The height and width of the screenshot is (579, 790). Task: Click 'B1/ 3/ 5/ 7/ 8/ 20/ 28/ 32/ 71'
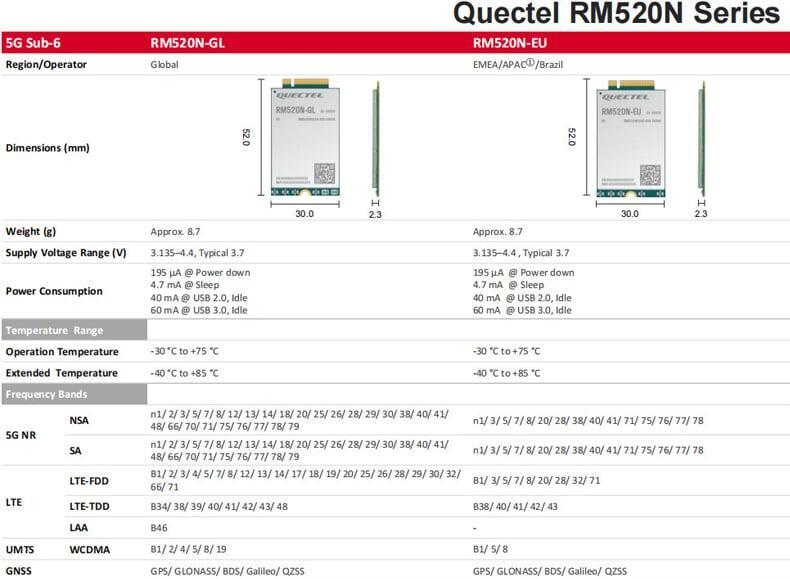[x=537, y=481]
